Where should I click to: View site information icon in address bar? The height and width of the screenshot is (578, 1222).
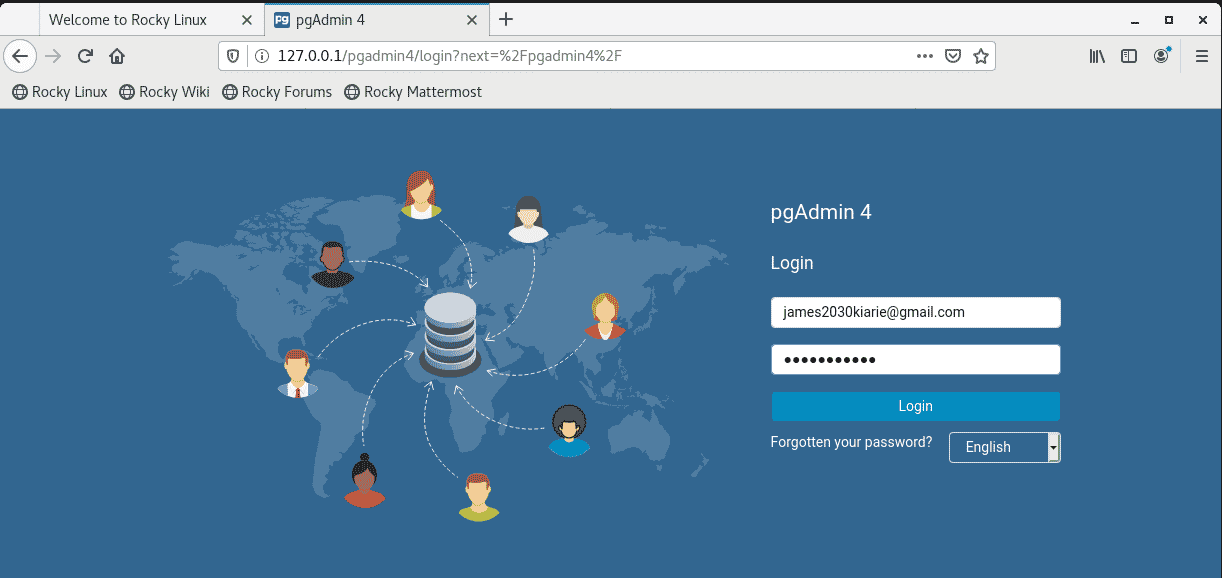[x=262, y=56]
